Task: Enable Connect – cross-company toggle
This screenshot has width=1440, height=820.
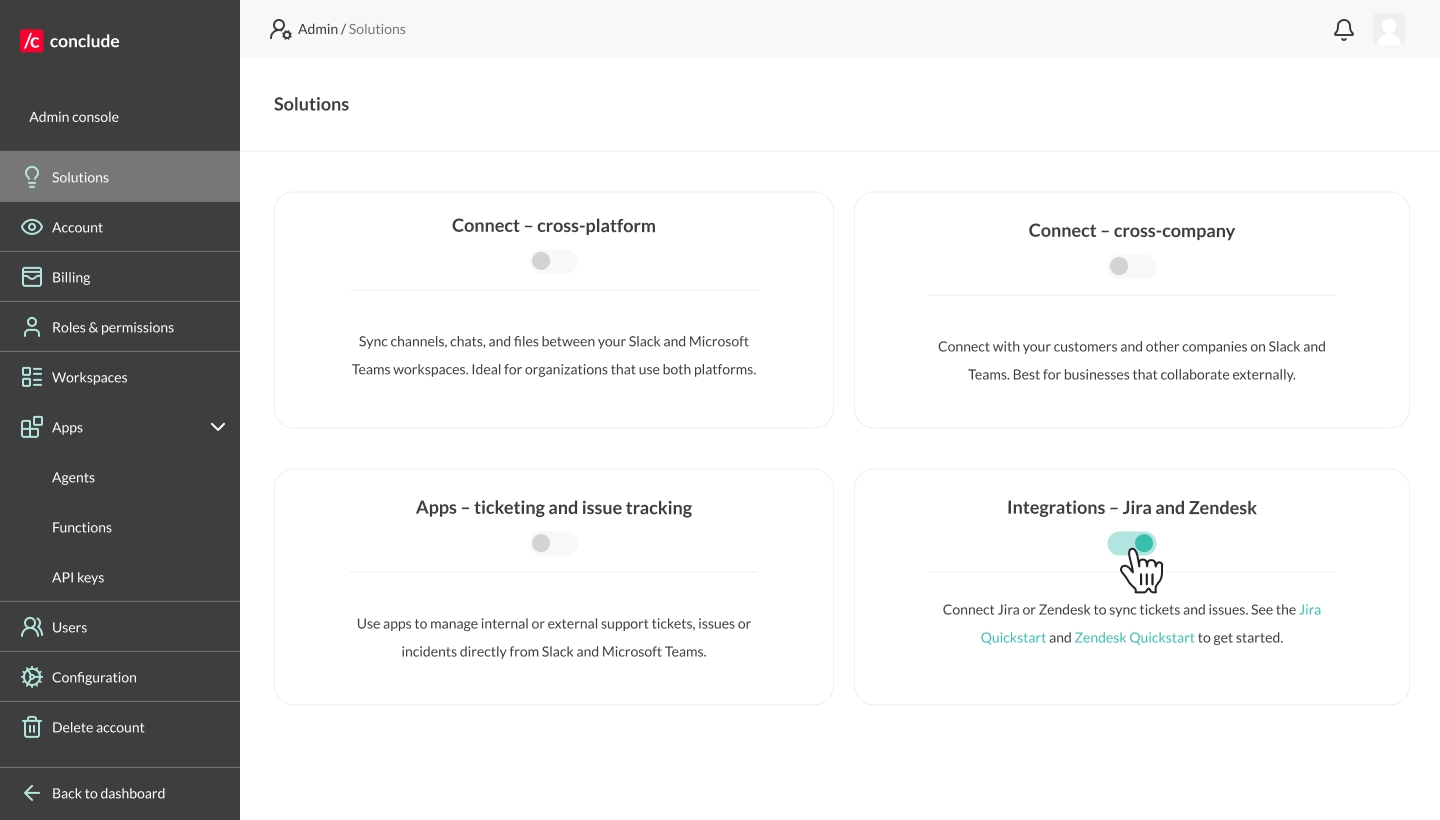Action: point(1132,266)
